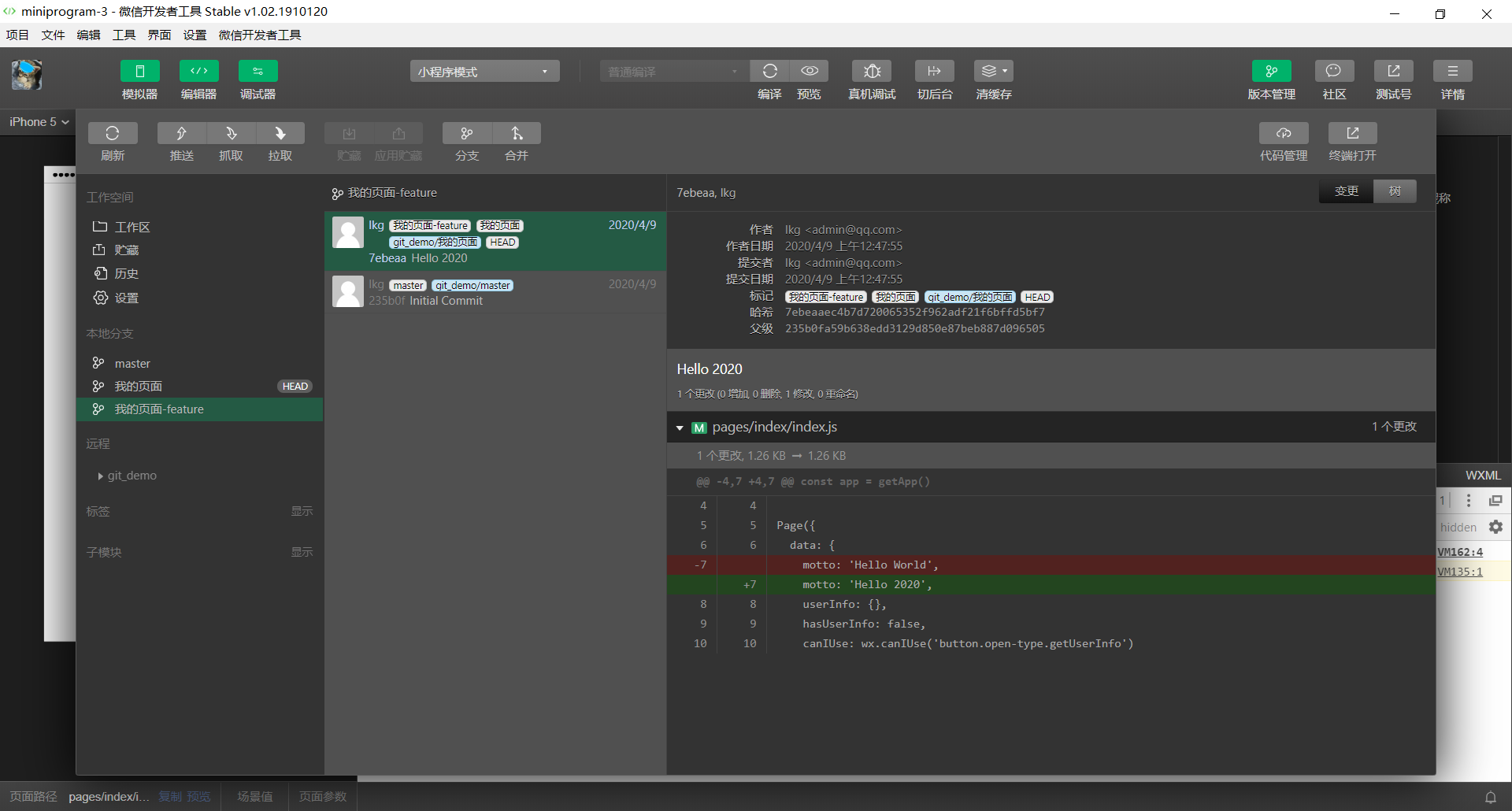Copy page path via 复制 link
Screen dimensions: 1512x811
[170, 797]
